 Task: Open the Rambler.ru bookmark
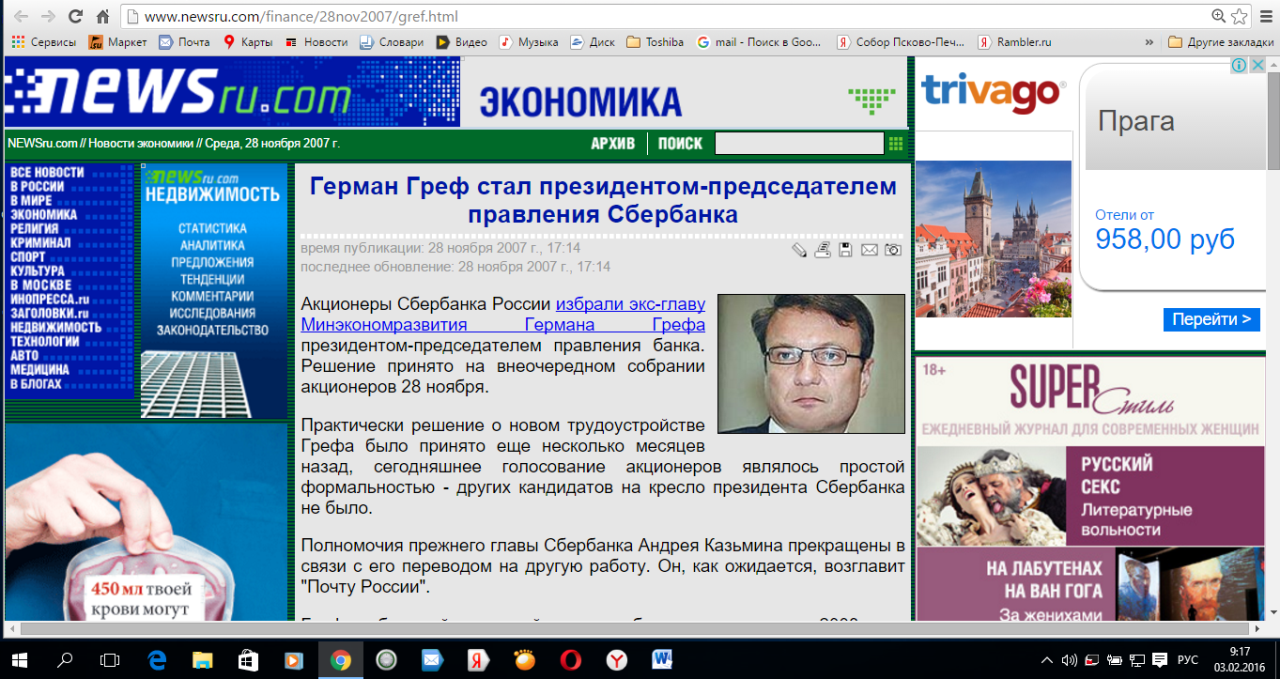coord(1015,42)
